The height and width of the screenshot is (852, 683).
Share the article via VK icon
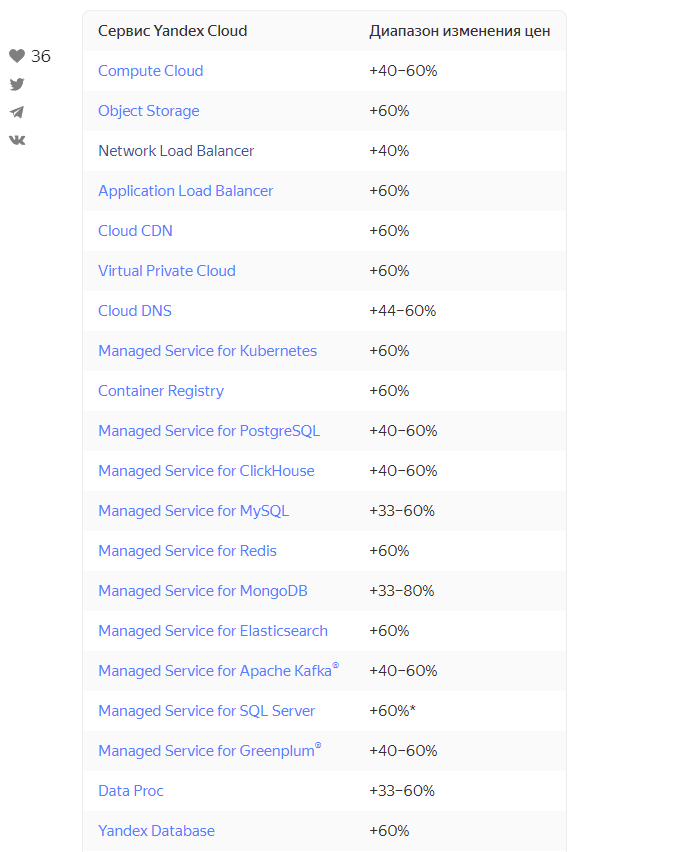point(17,140)
